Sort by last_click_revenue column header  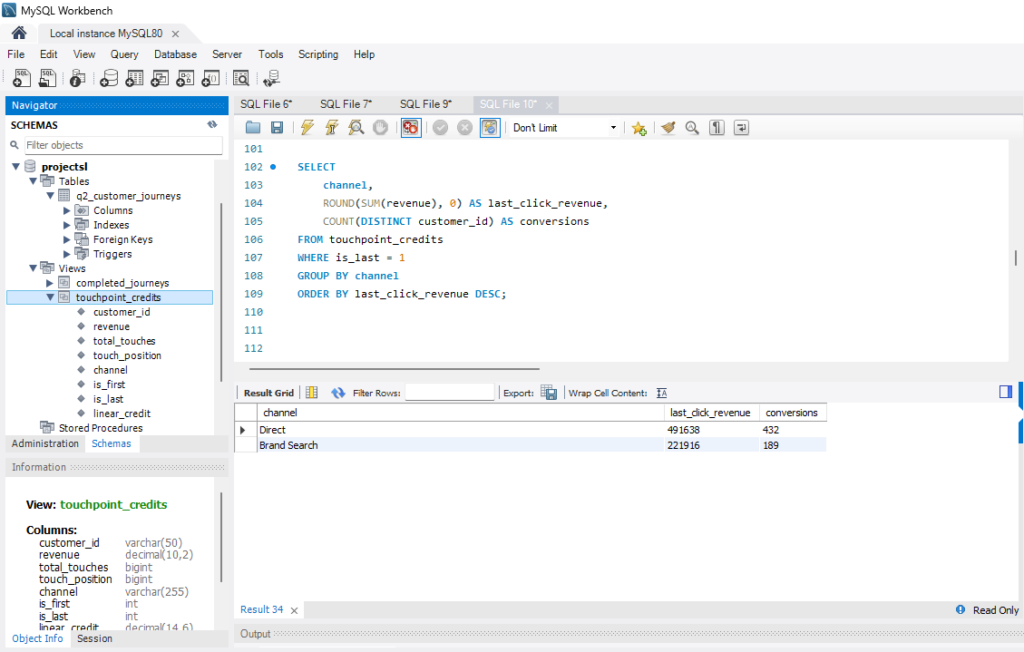click(710, 413)
